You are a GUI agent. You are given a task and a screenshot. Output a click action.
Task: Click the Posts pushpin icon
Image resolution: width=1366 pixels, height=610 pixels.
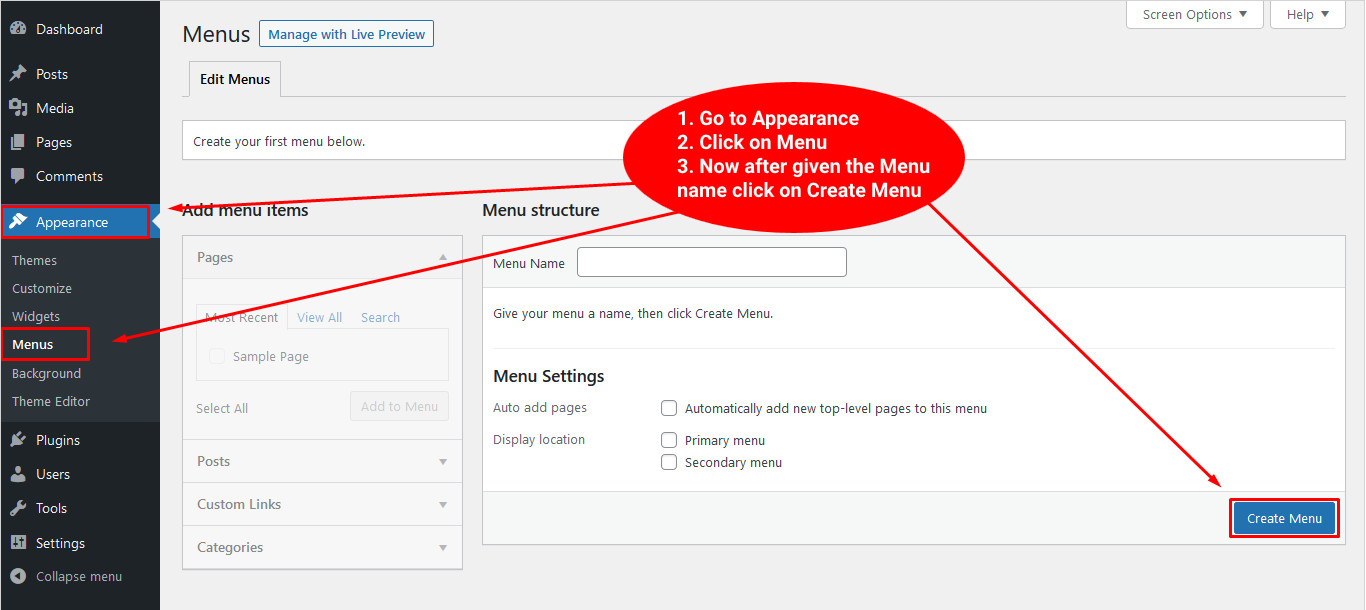pos(18,74)
